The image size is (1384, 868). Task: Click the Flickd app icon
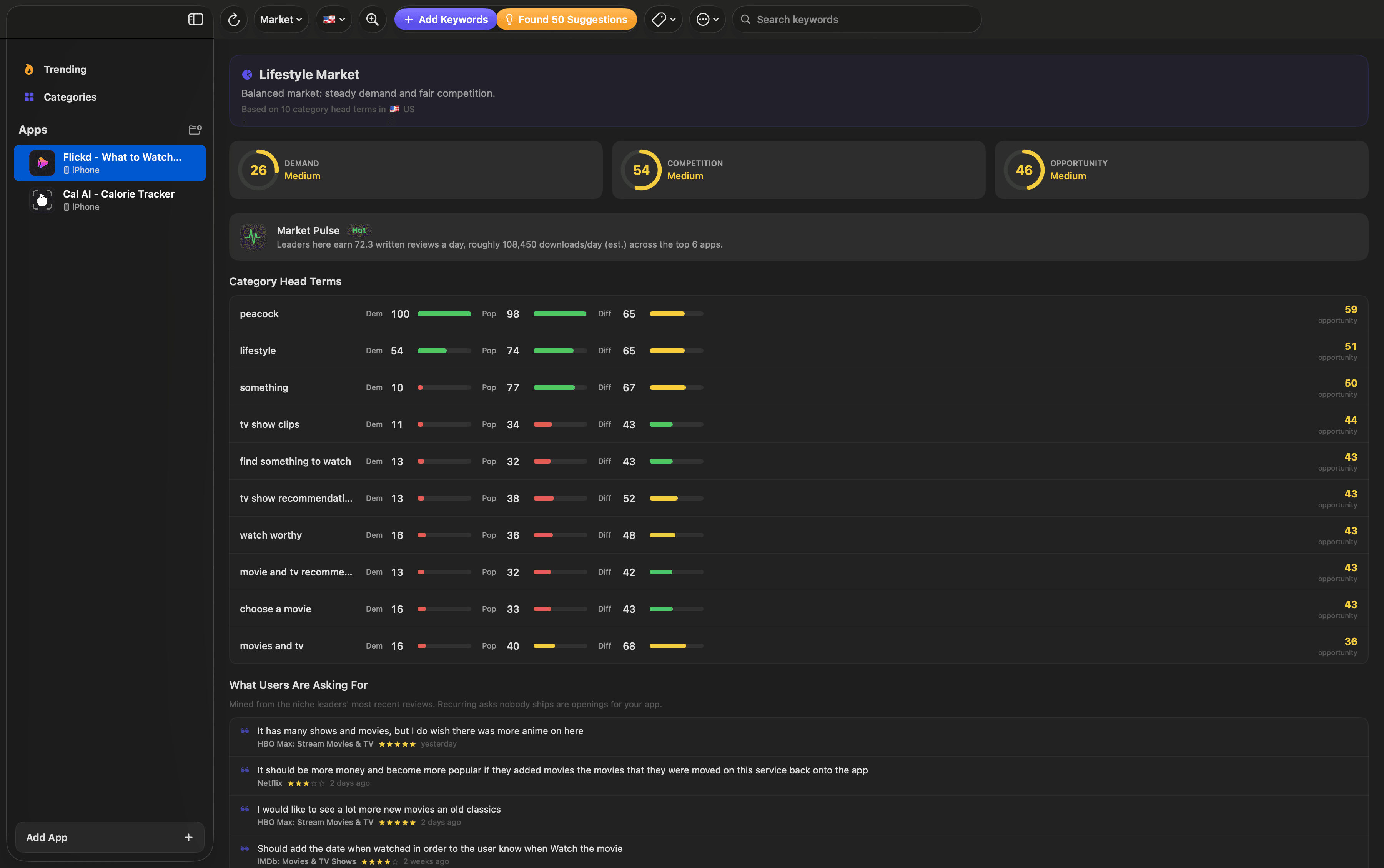pyautogui.click(x=42, y=163)
